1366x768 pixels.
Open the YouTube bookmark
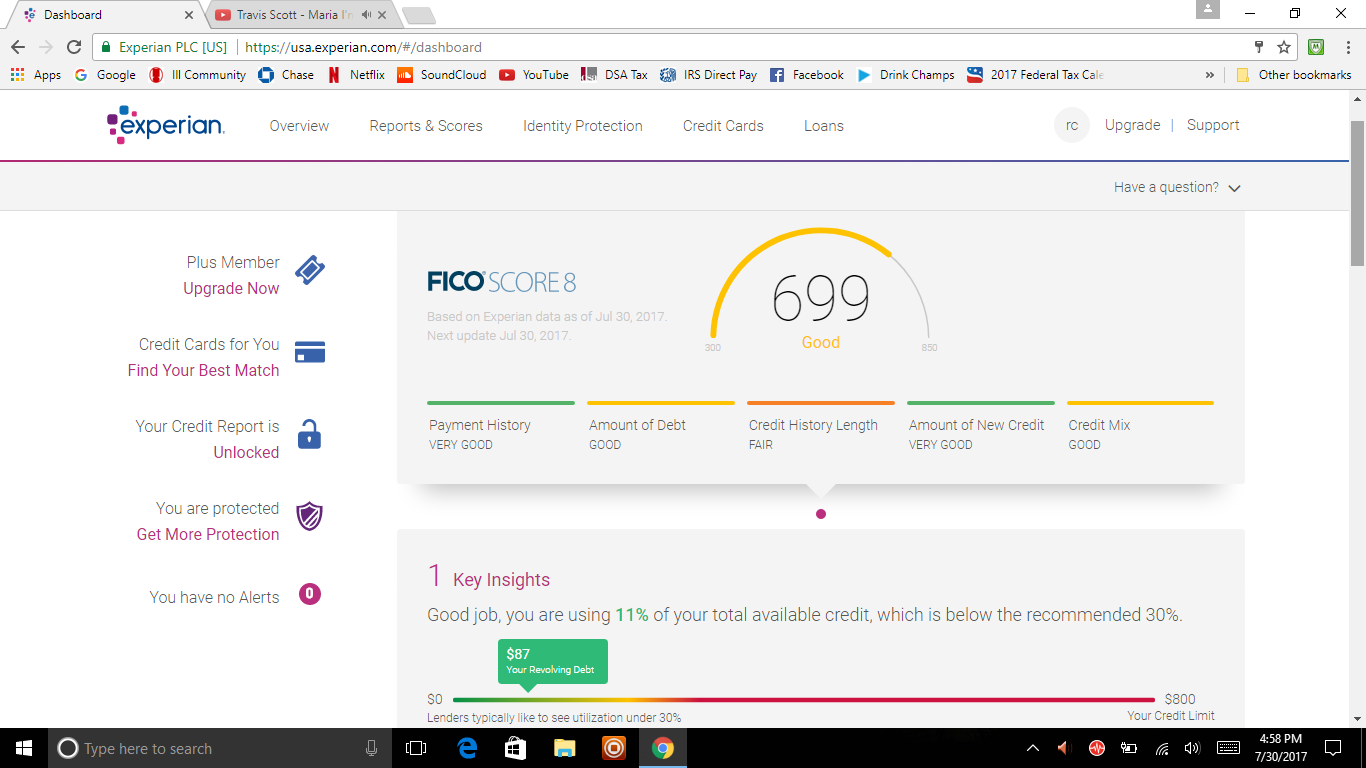click(x=534, y=75)
